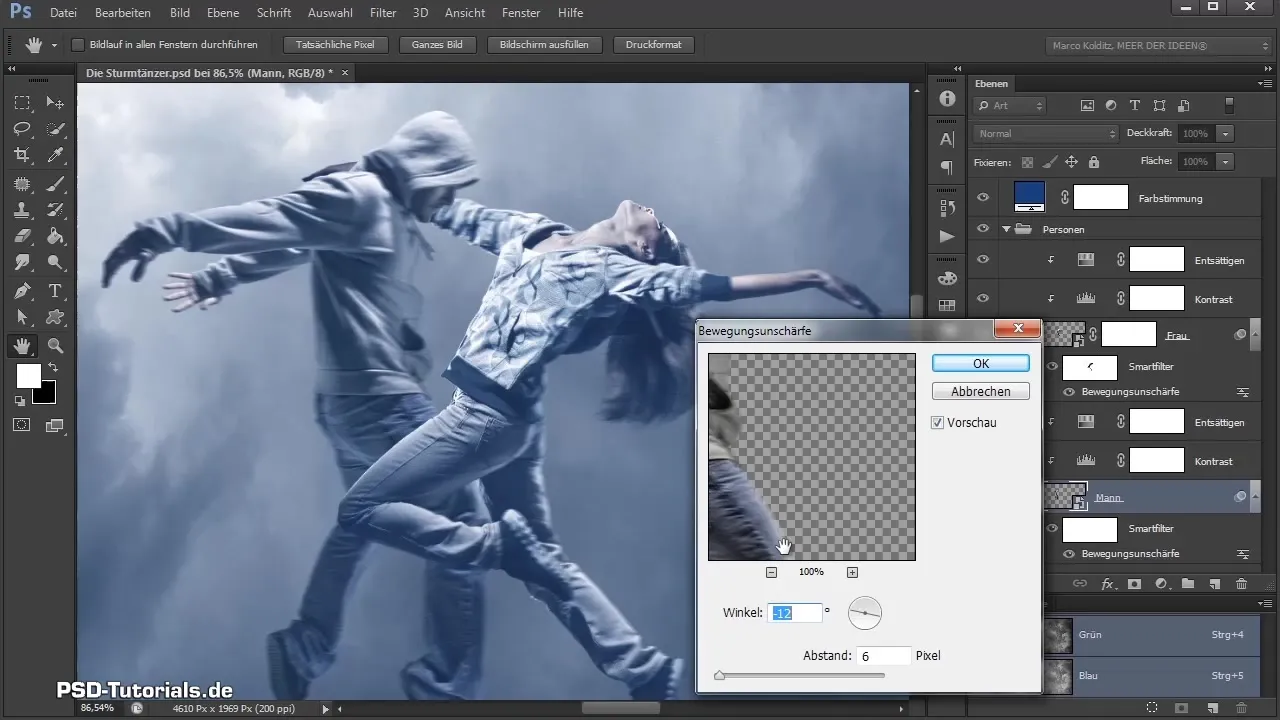Toggle visibility of top Entsättigen layer
The image size is (1280, 720).
point(983,260)
